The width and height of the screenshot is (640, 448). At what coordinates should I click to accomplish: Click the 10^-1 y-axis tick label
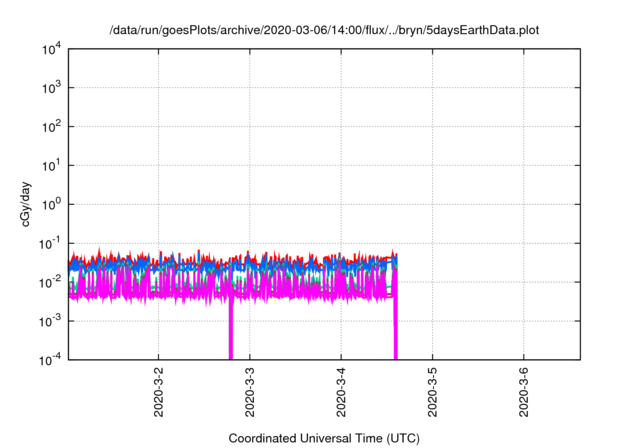pyautogui.click(x=51, y=244)
